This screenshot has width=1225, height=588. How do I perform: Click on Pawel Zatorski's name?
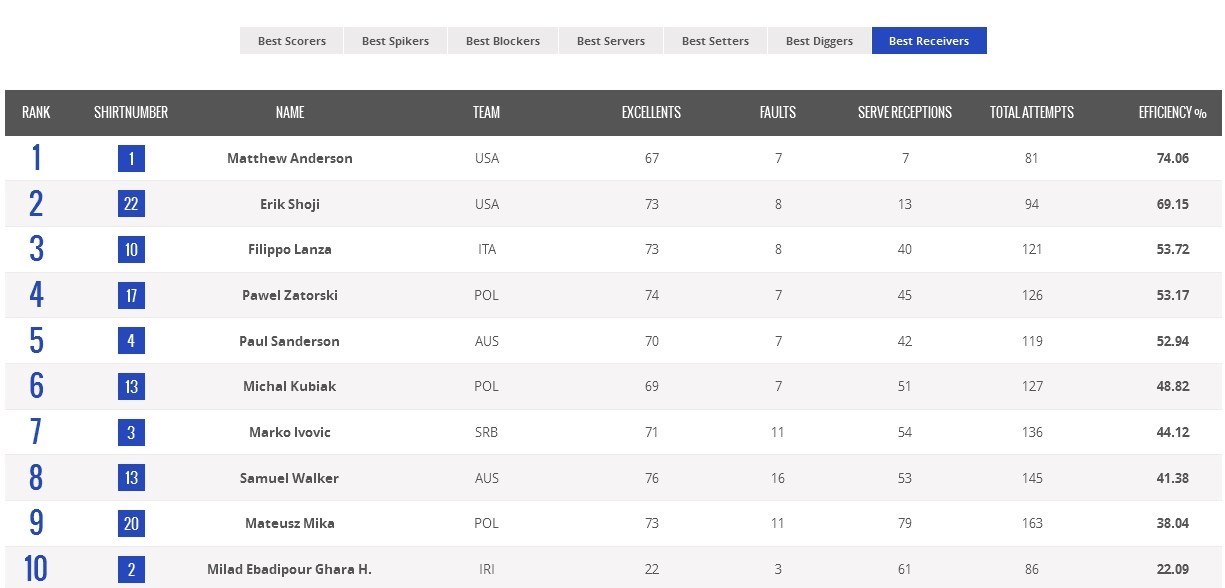pyautogui.click(x=289, y=295)
